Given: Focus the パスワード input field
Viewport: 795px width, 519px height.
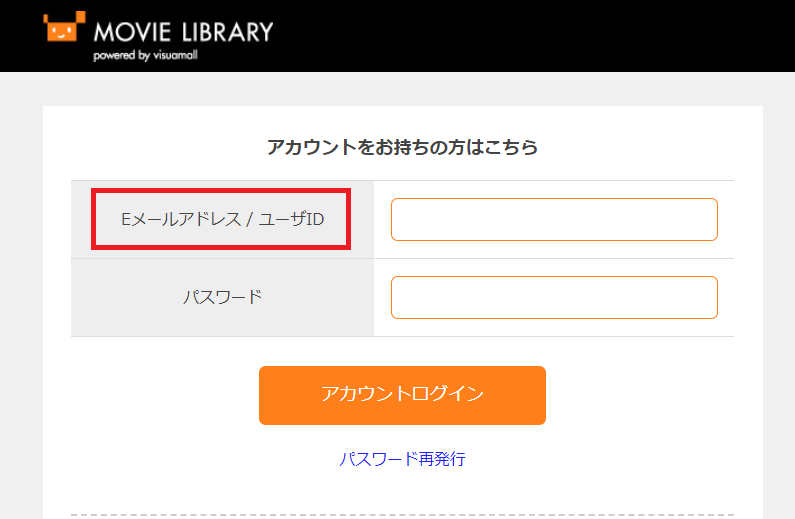Looking at the screenshot, I should [x=554, y=298].
